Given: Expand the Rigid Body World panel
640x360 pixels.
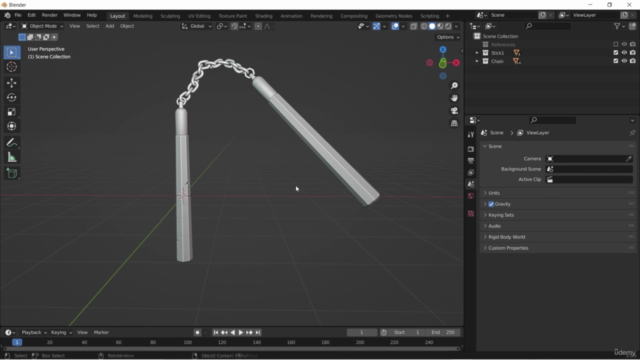Looking at the screenshot, I should 558,237.
